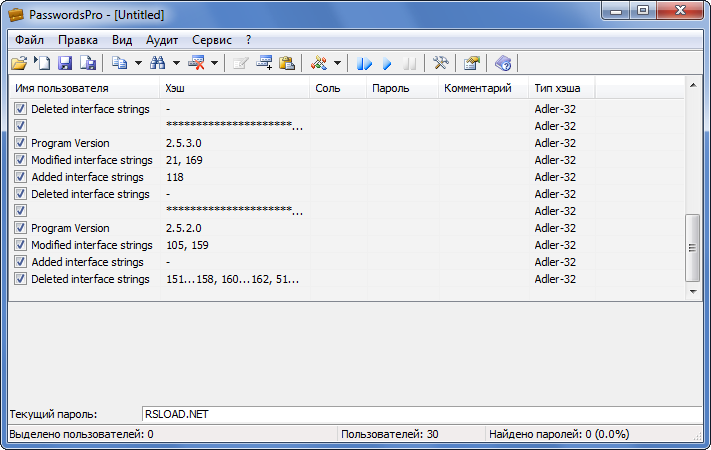The height and width of the screenshot is (450, 711).
Task: Click the paste clipboard toolbar icon
Action: pos(287,63)
